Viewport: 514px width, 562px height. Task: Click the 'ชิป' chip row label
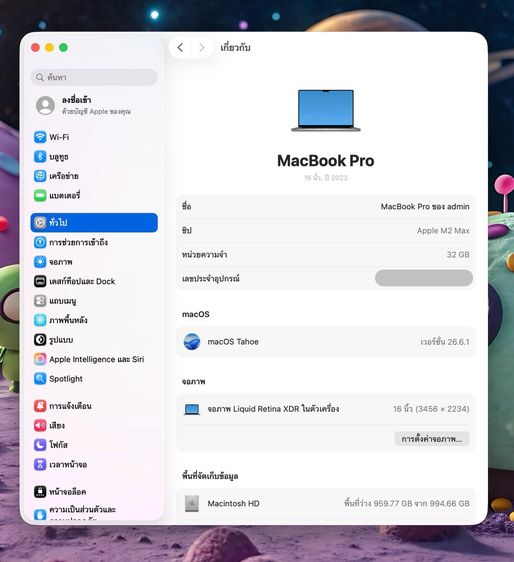[x=187, y=230]
